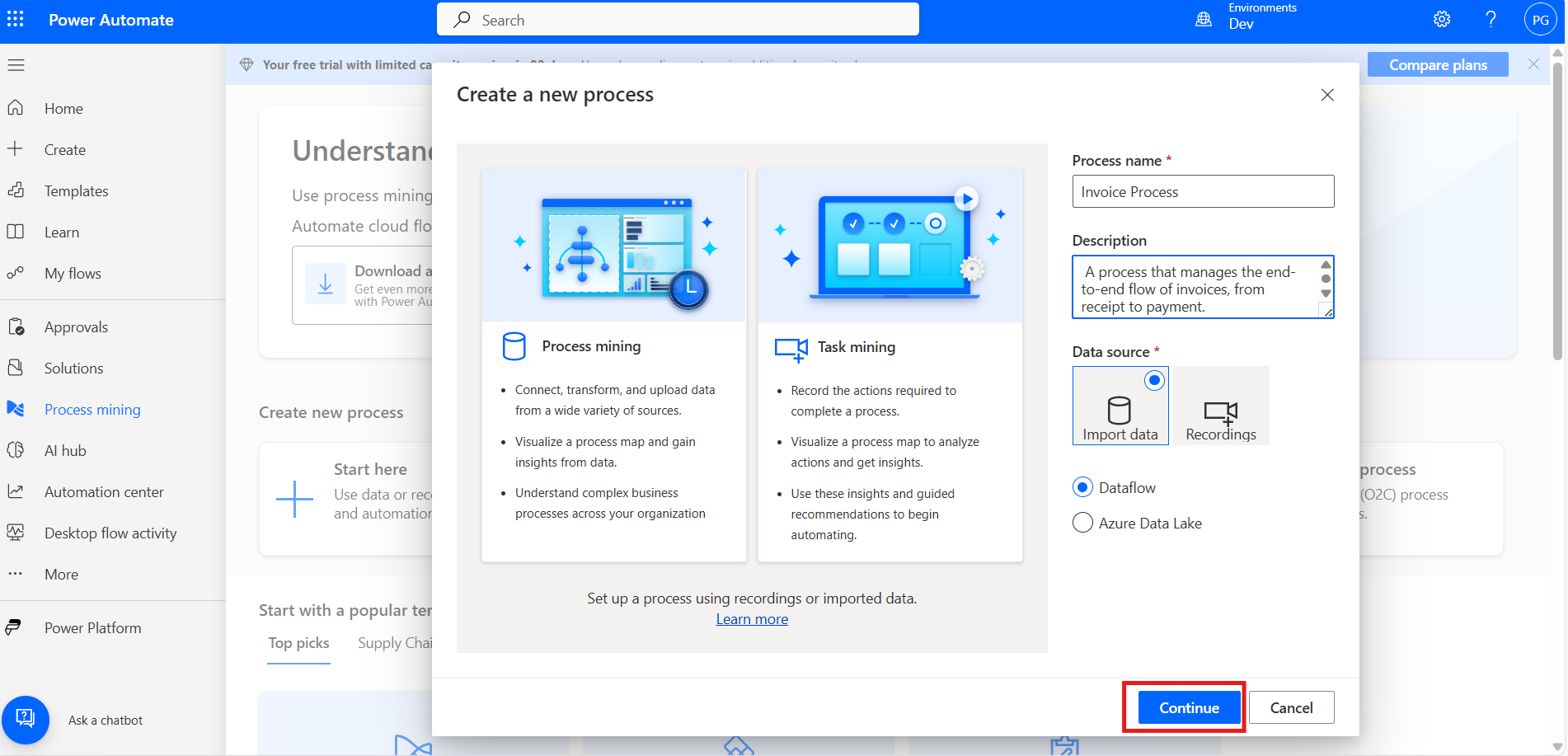Viewport: 1568px width, 756px height.
Task: Go to Process mining in sidebar
Action: tap(92, 410)
